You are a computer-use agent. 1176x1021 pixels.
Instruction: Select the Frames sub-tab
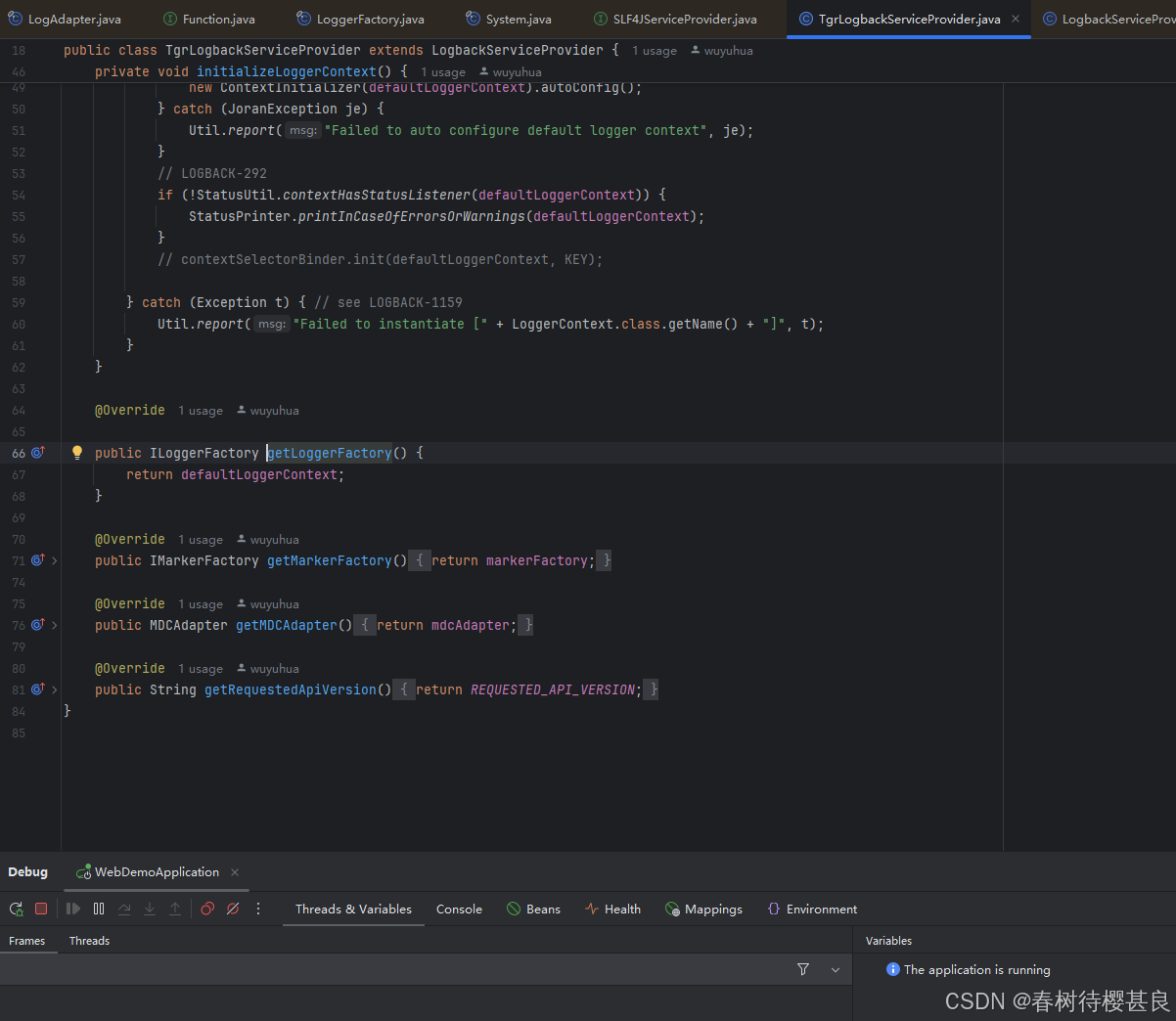tap(27, 941)
